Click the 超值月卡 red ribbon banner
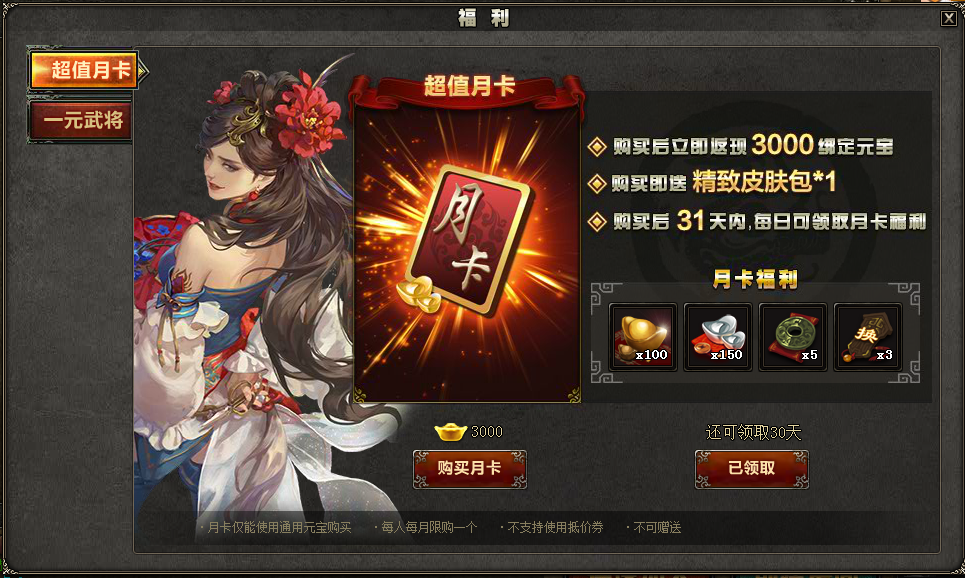Image resolution: width=965 pixels, height=578 pixels. (x=468, y=88)
